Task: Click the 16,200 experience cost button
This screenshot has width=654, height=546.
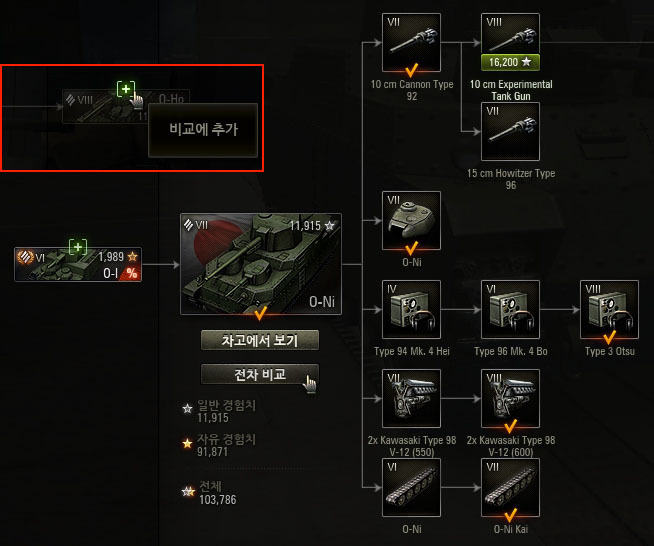Action: pos(510,63)
